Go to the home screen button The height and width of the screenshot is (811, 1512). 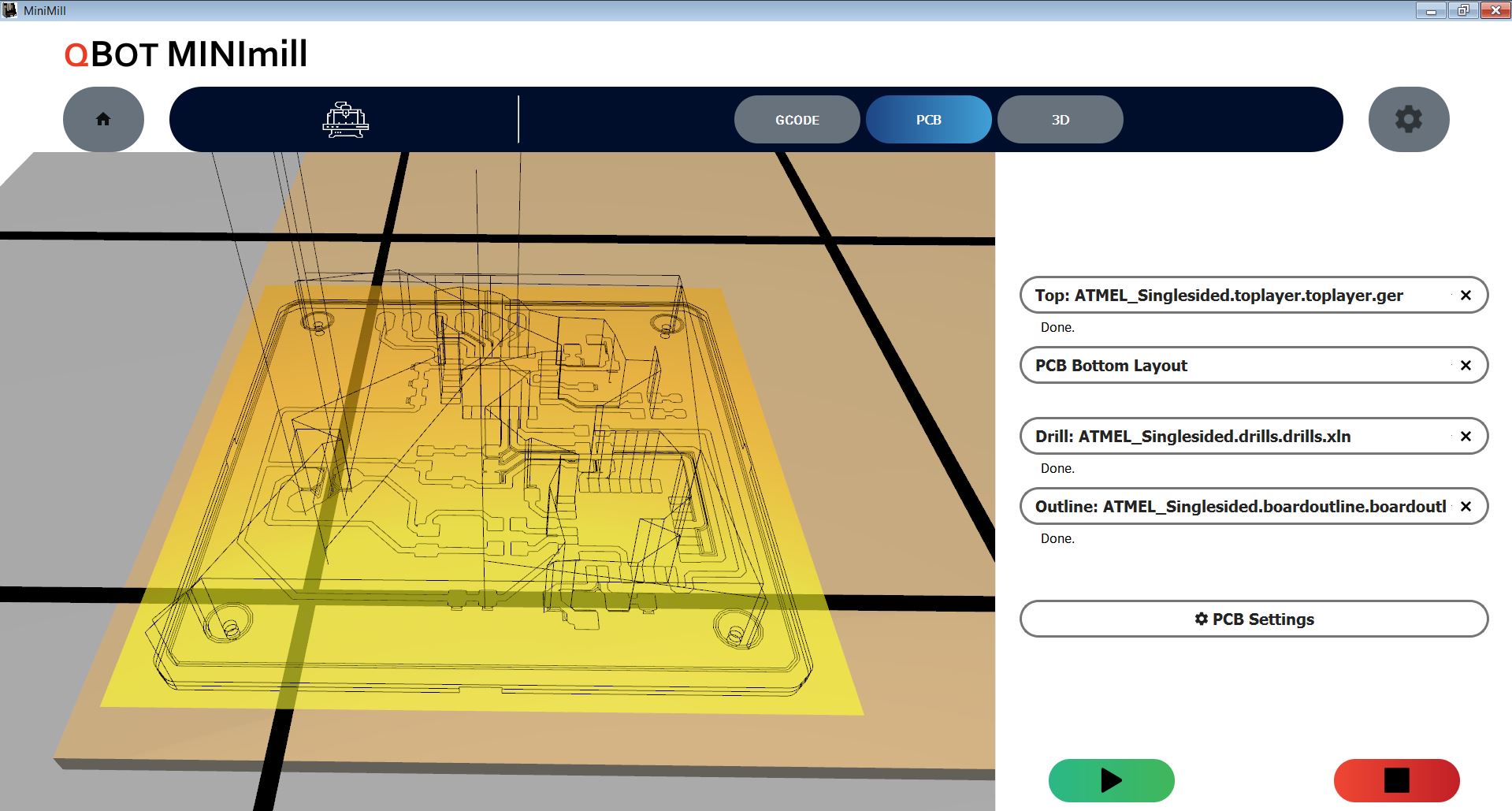click(103, 119)
